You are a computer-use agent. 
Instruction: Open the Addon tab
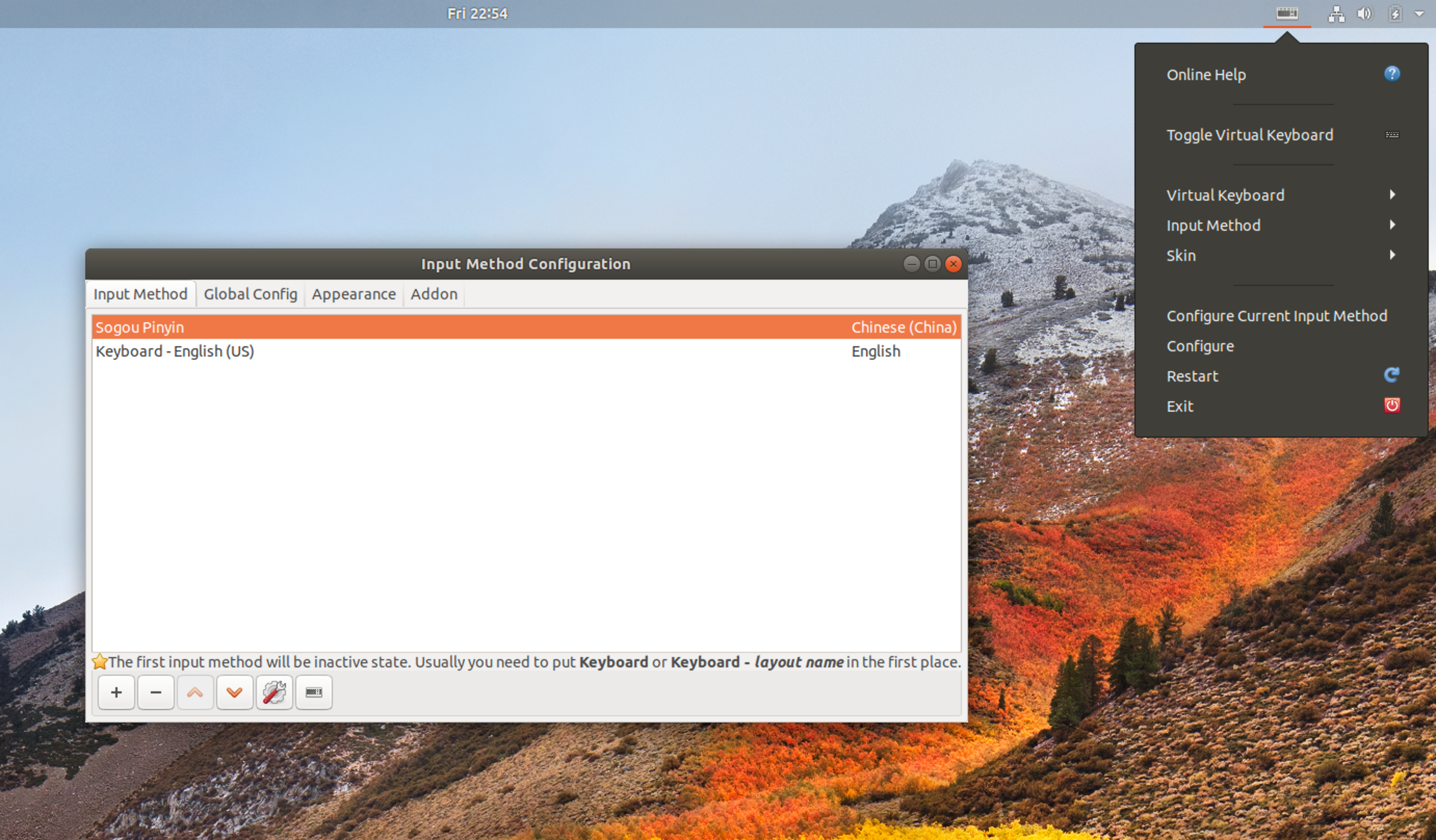434,294
